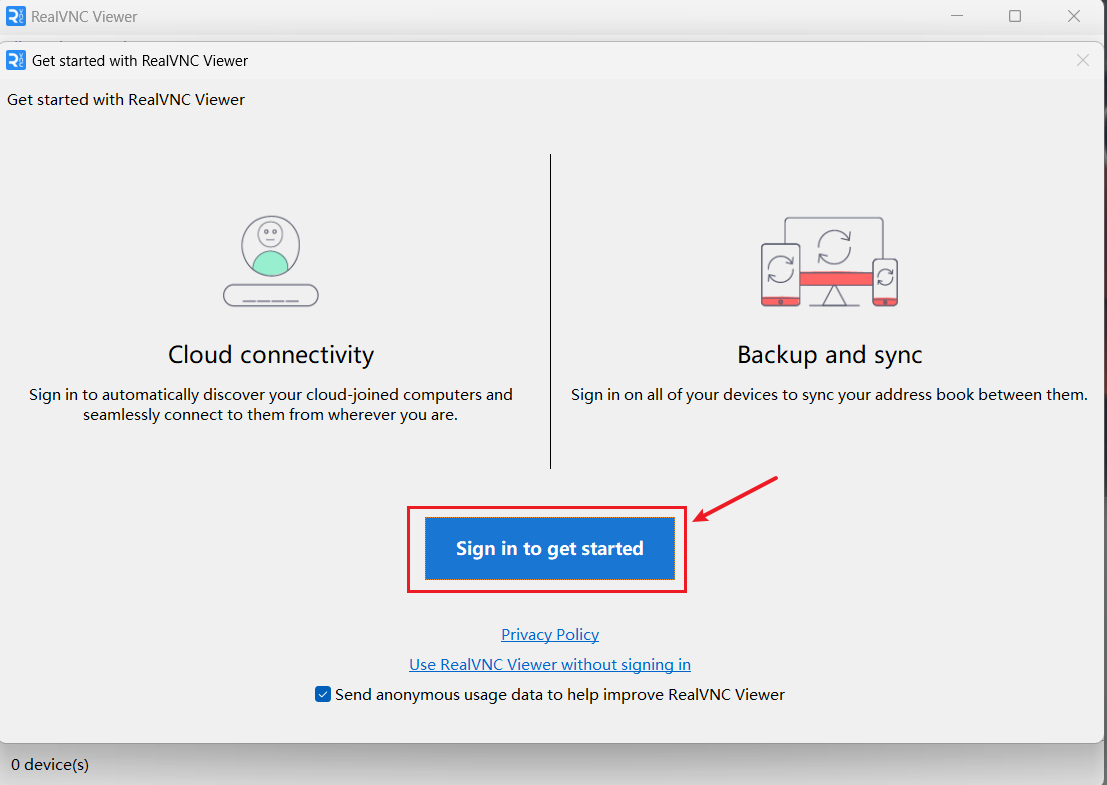
Task: Uncheck Send anonymous usage data checkbox
Action: pyautogui.click(x=323, y=694)
